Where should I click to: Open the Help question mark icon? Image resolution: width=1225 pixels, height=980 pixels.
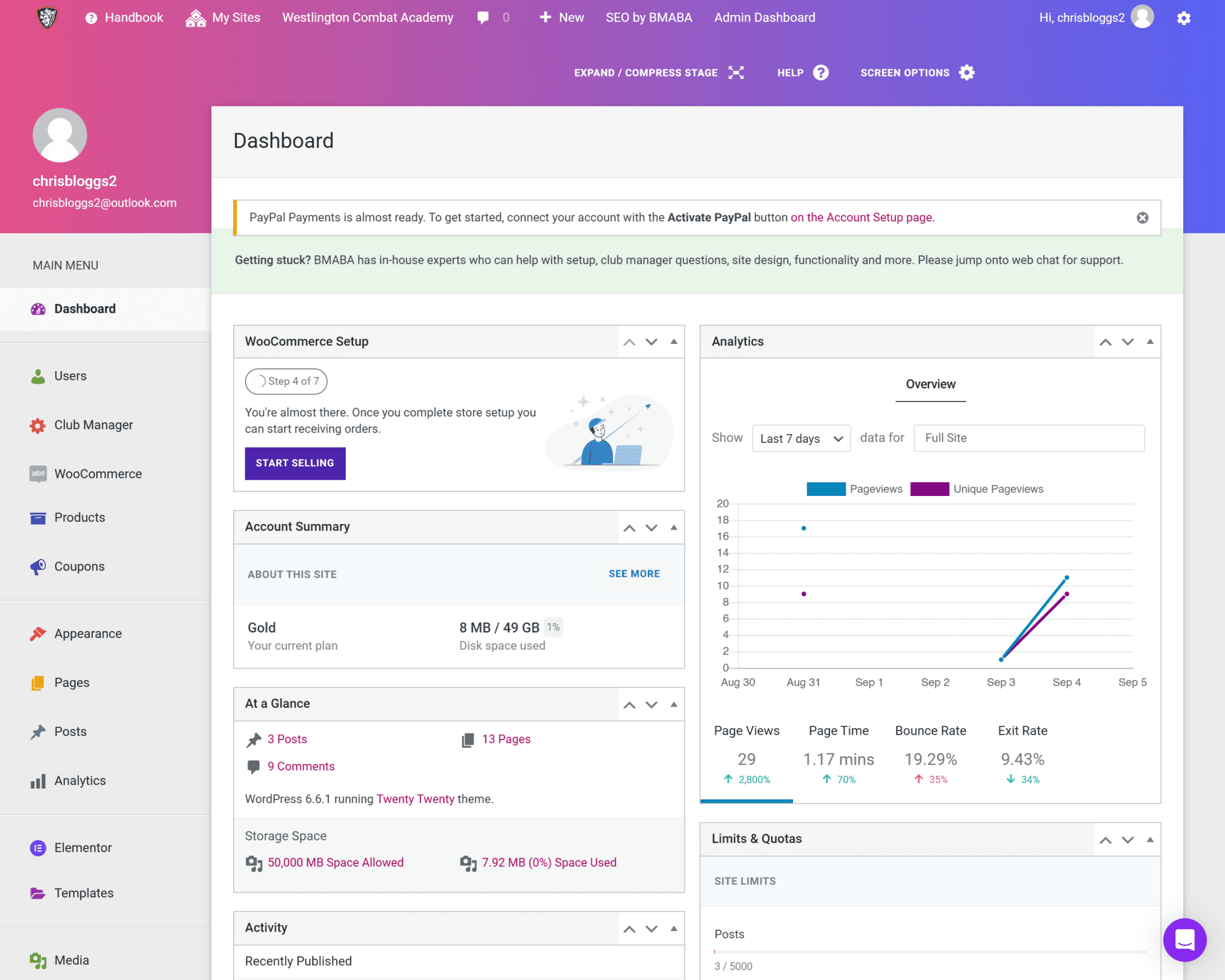[821, 72]
